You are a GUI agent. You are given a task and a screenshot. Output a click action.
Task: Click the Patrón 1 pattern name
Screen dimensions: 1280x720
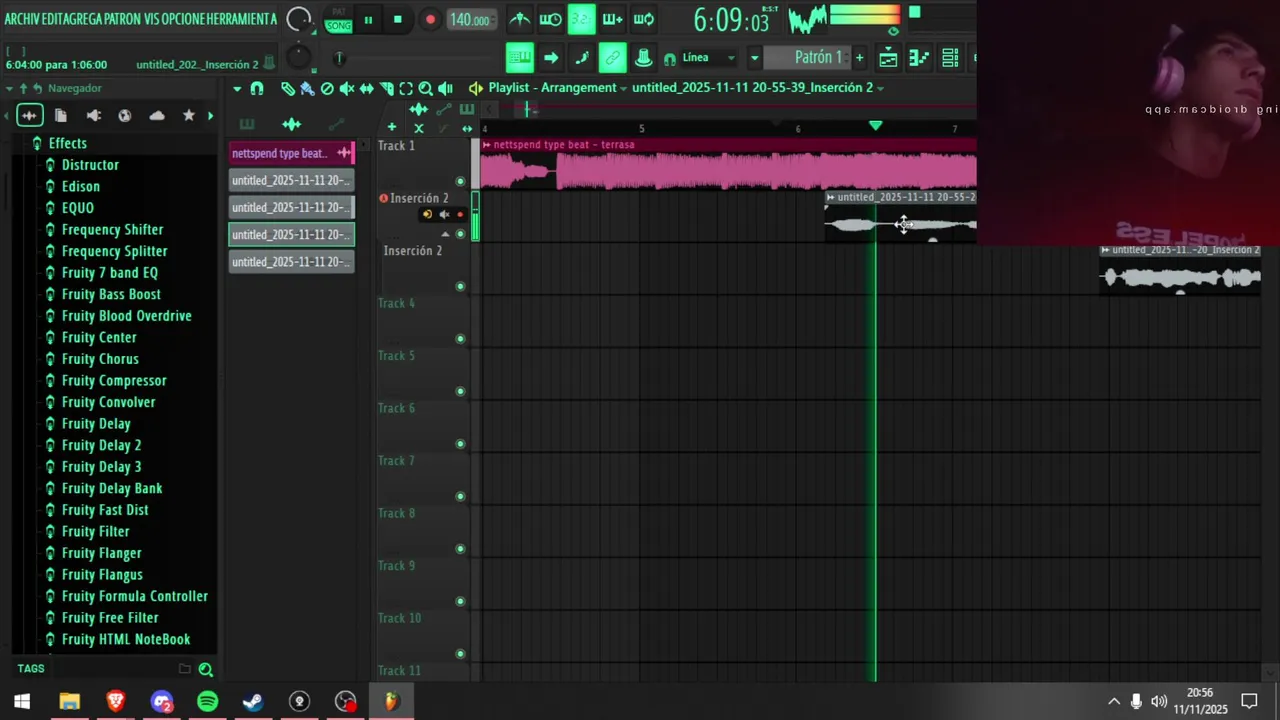point(817,57)
